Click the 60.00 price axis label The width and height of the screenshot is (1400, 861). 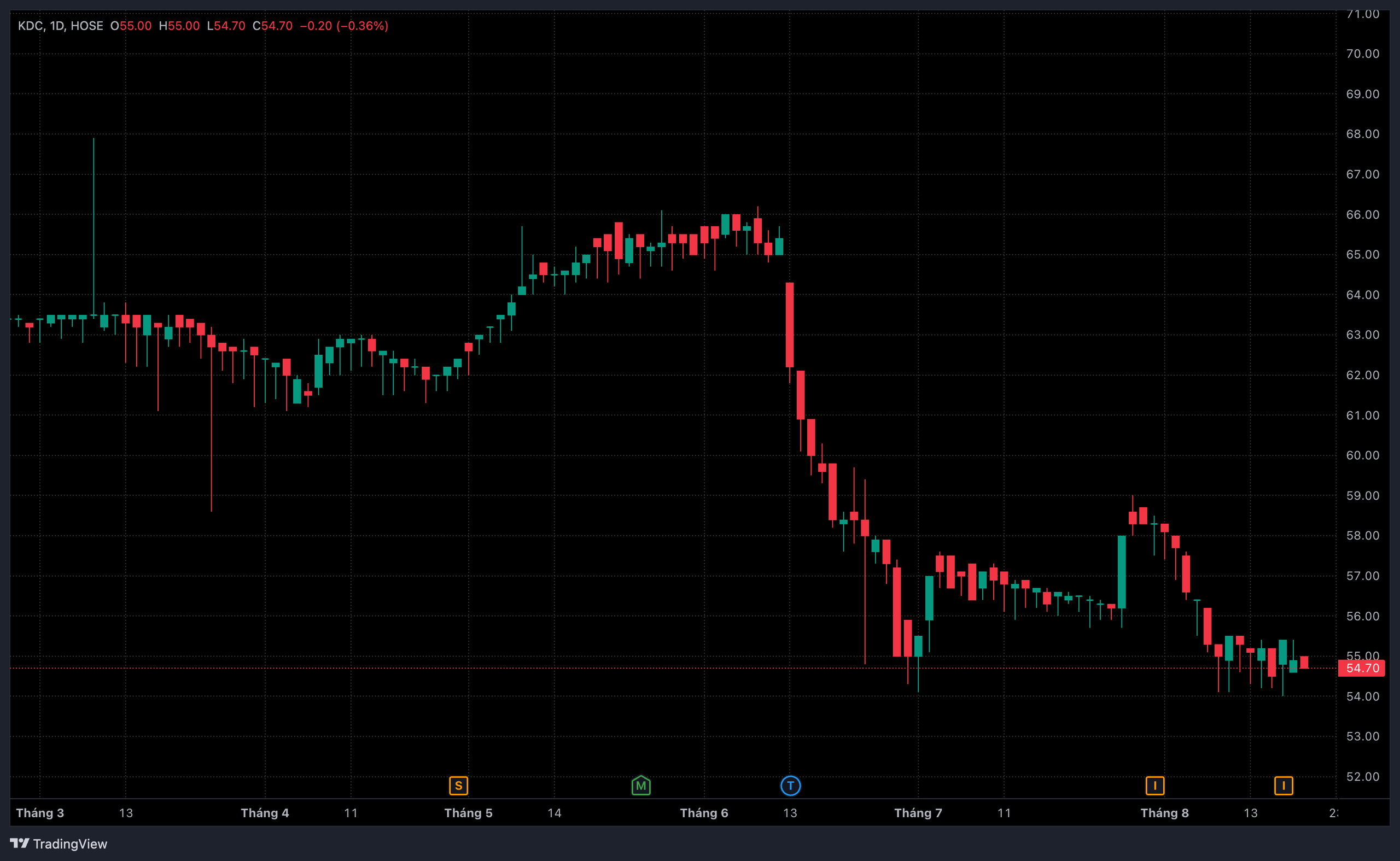click(x=1362, y=455)
